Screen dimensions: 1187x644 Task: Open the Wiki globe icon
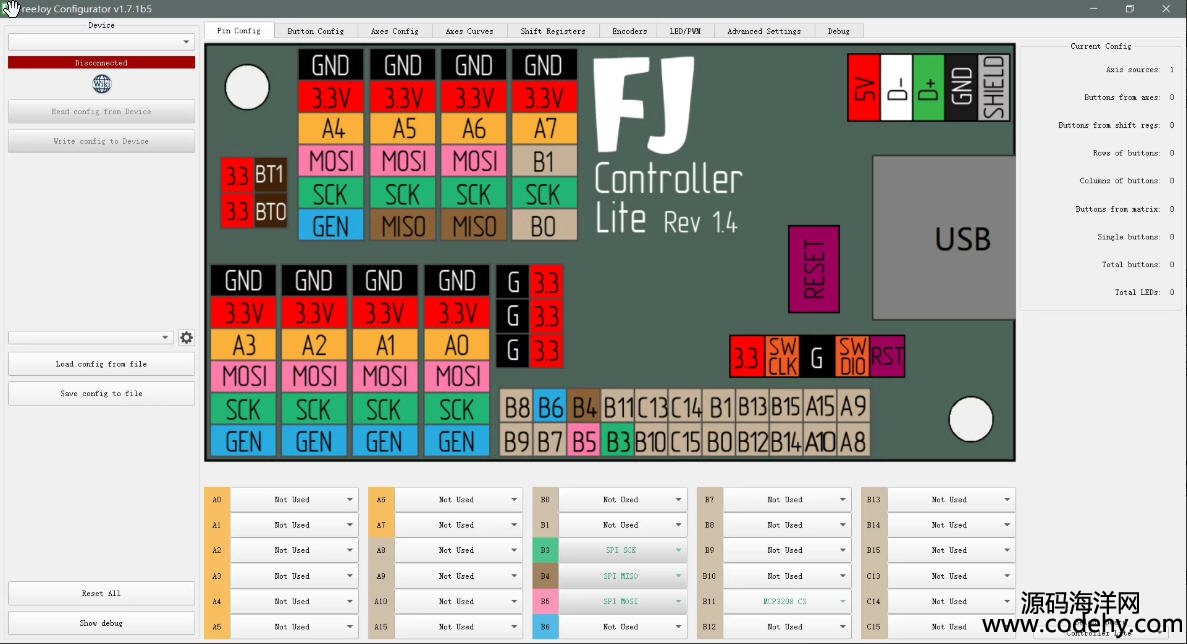click(101, 83)
